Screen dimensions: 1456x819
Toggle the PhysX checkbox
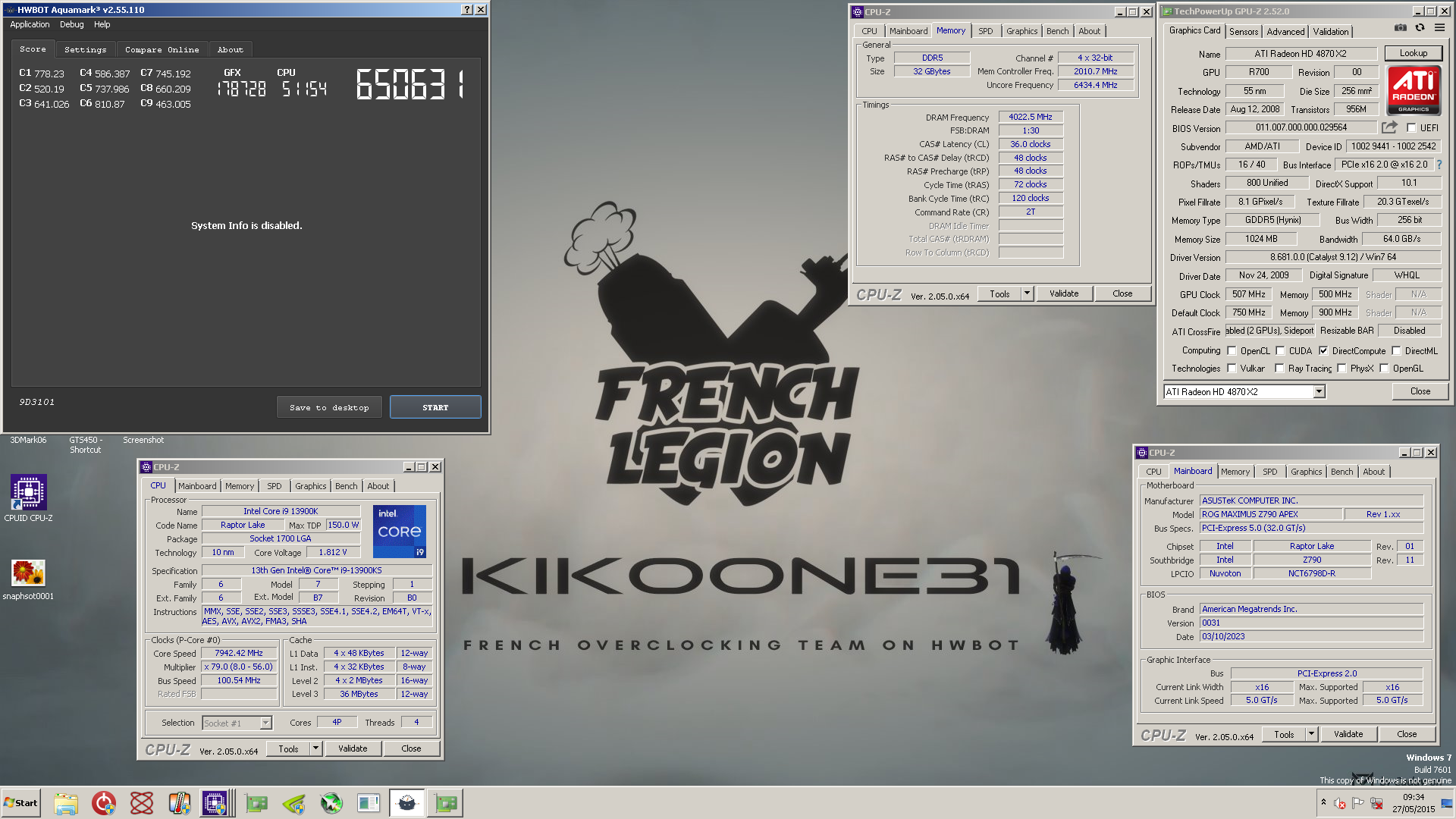pos(1341,369)
